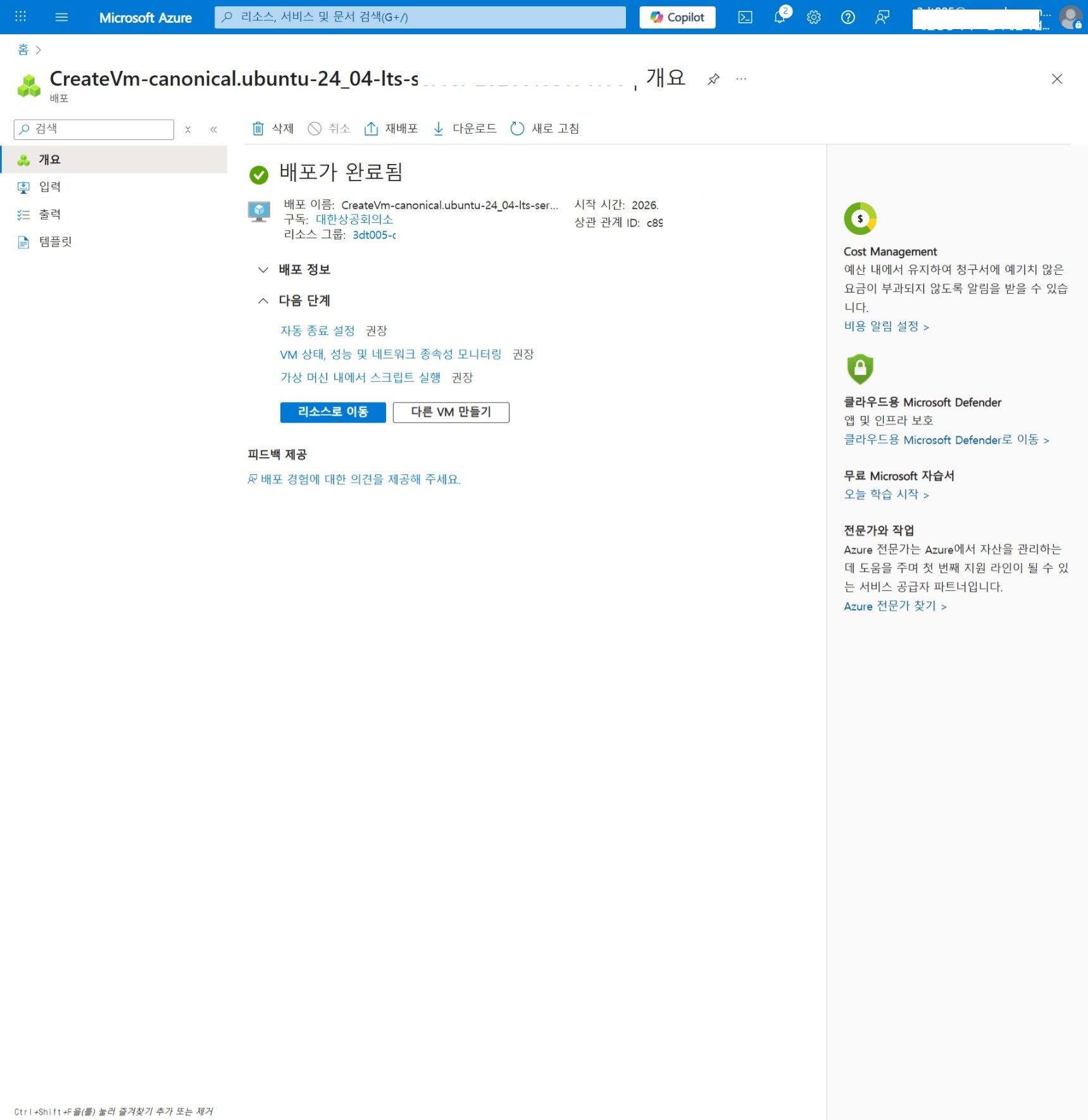
Task: Open the 가상 머신 내에서 스크립트 실행 link
Action: tap(360, 377)
